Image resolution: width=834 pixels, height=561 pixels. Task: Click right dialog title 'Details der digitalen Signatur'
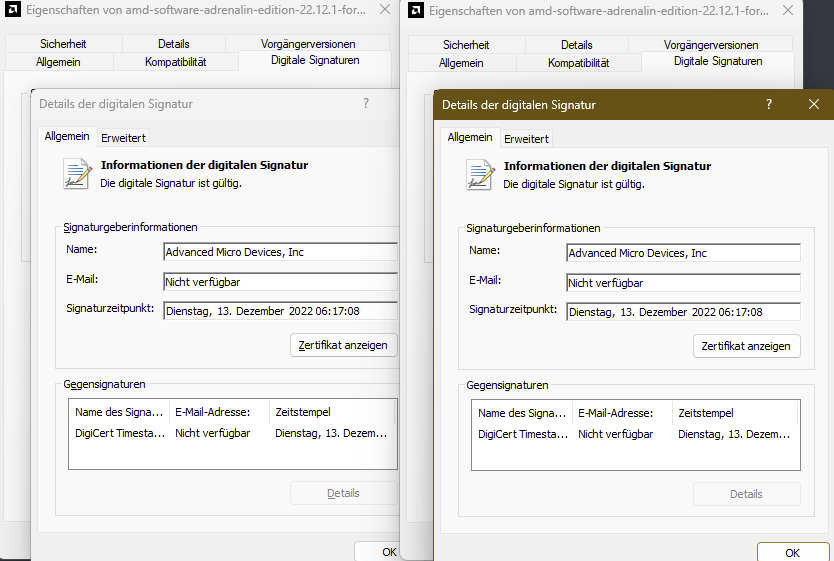point(519,105)
